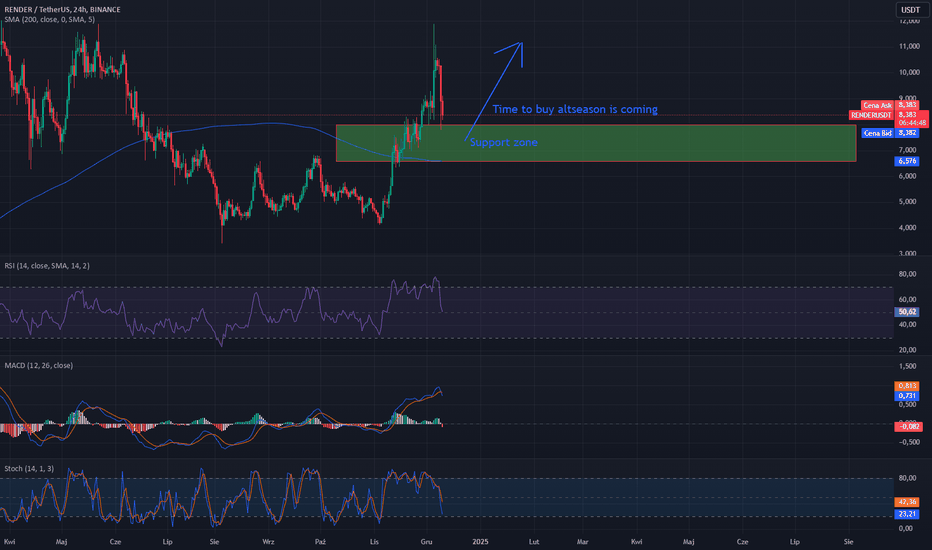932x550 pixels.
Task: Click the 4,000 price axis label
Action: tap(909, 228)
